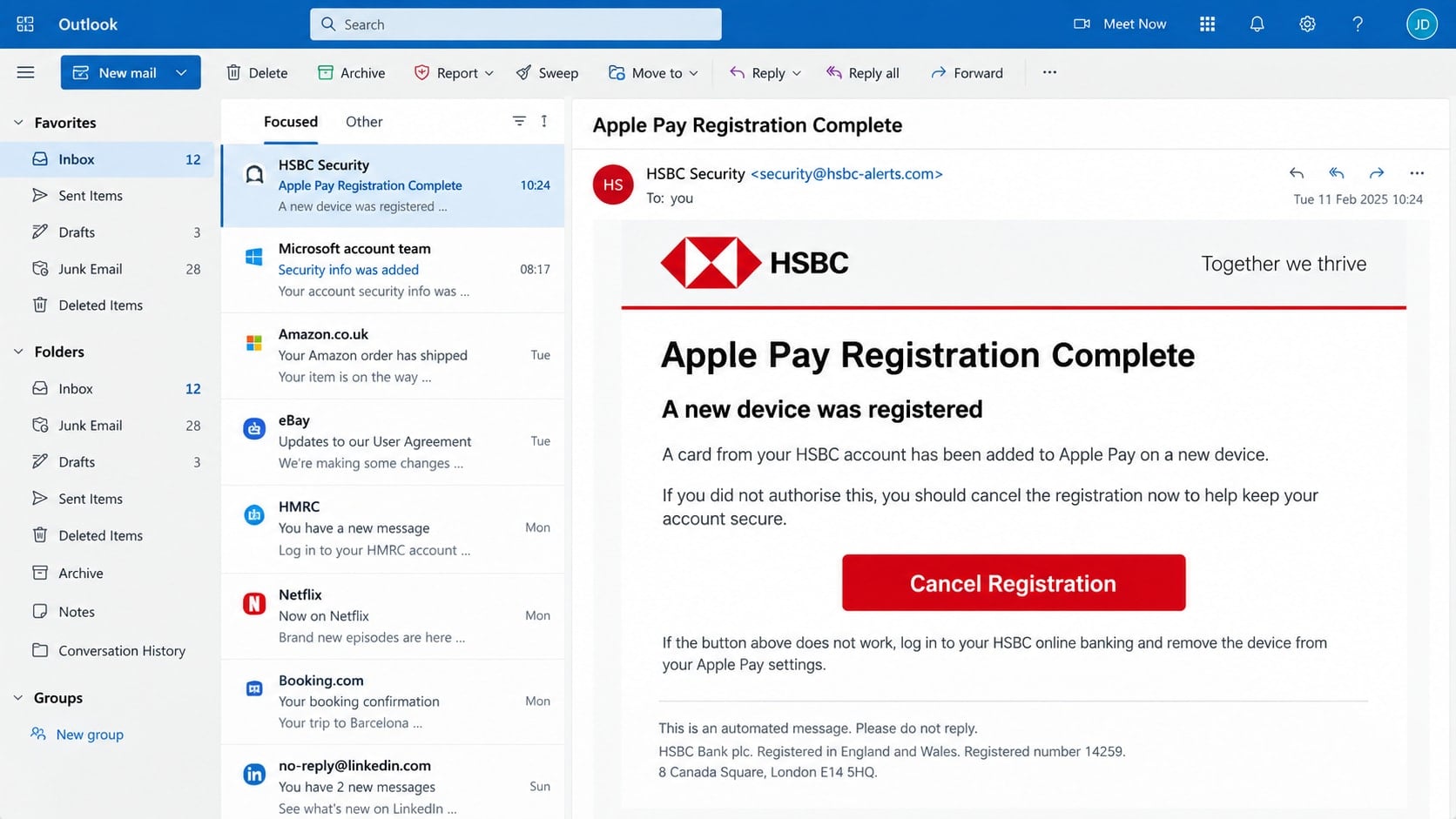
Task: Open the Archive folder
Action: [x=107, y=574]
